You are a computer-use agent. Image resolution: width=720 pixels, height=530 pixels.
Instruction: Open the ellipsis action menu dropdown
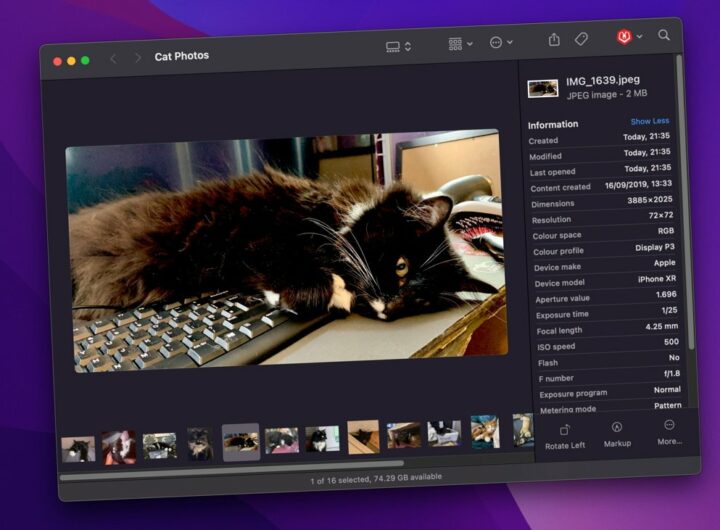[x=501, y=43]
